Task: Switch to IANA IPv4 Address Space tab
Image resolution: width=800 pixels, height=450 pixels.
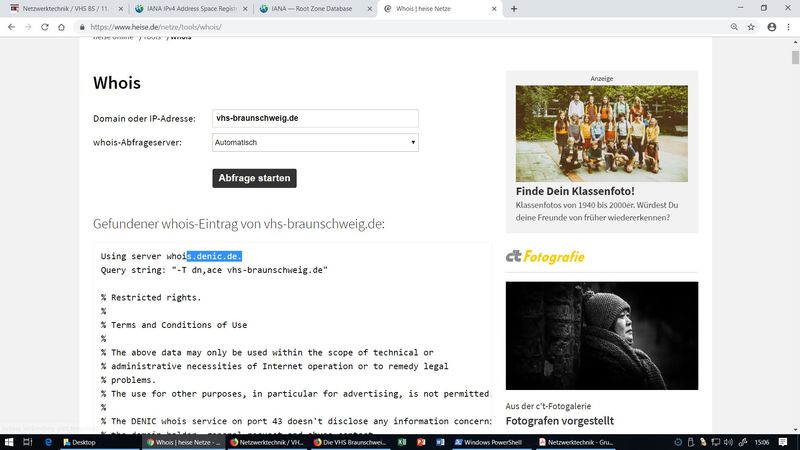Action: coord(191,9)
